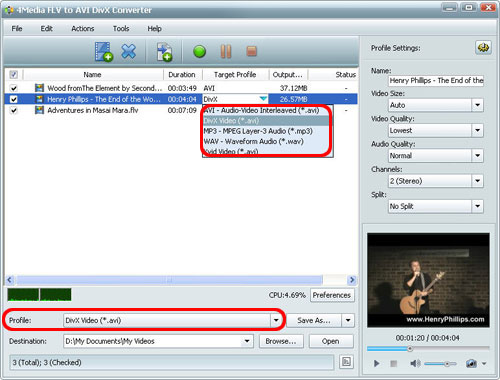Click the file icon for Adventures in Masai Mara
This screenshot has height=380, width=500.
coord(39,110)
